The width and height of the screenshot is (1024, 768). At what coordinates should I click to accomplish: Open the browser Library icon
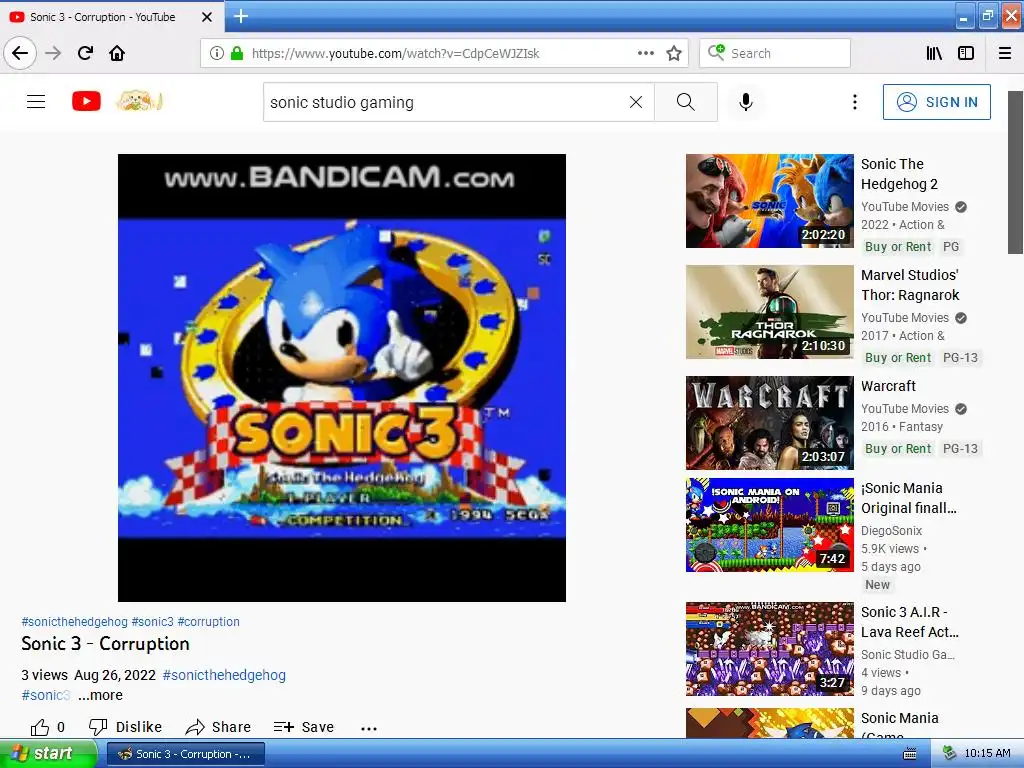tap(935, 53)
